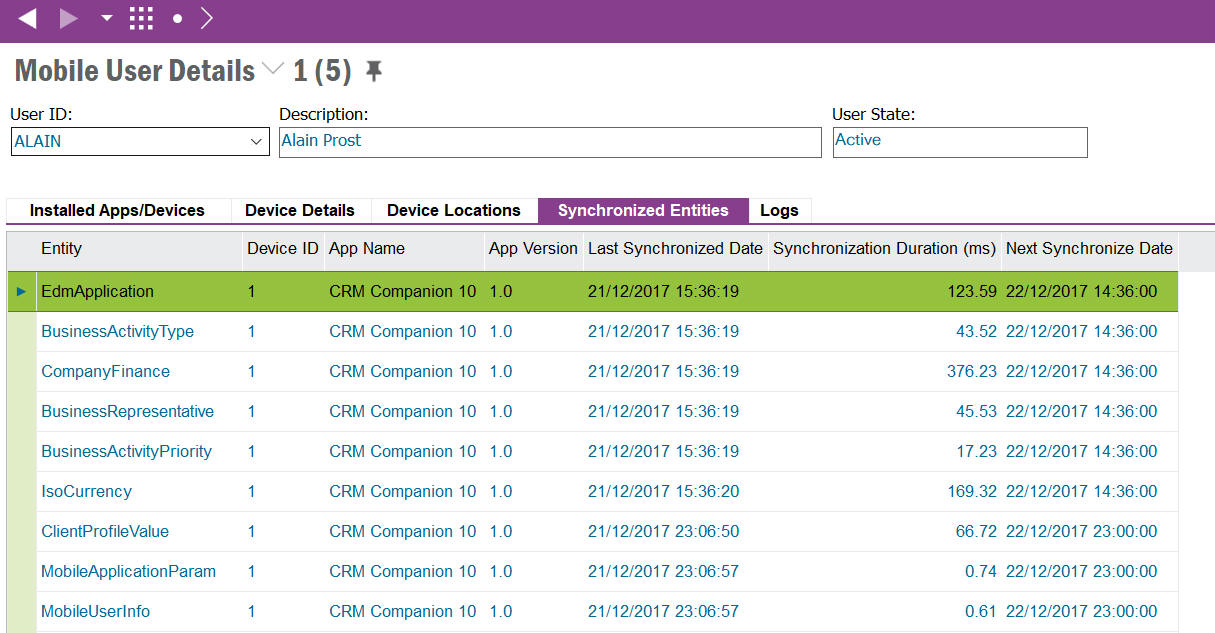This screenshot has height=633, width=1215.
Task: Switch to Installed Apps/Devices tab
Action: point(117,210)
